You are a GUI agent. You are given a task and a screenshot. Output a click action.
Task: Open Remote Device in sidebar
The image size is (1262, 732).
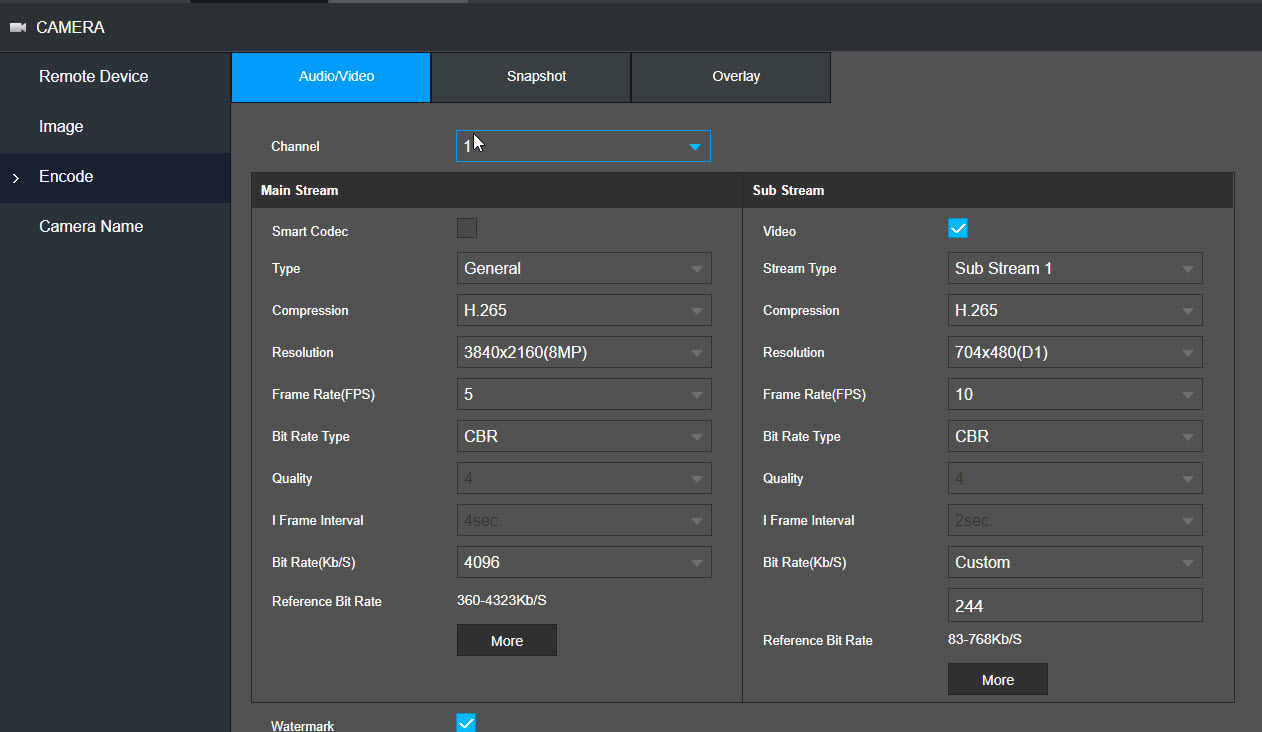tap(115, 77)
